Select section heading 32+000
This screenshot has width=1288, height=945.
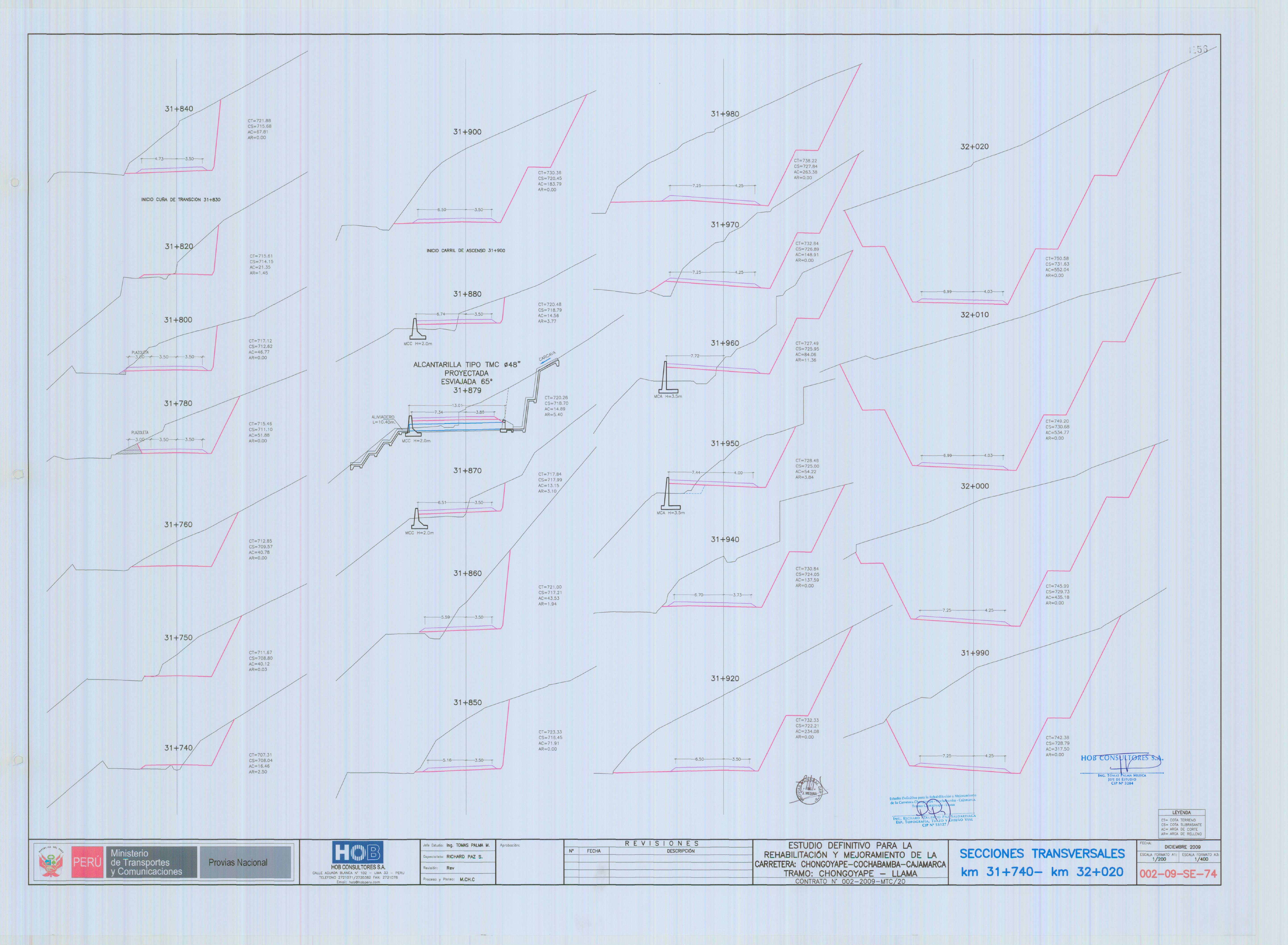click(x=974, y=486)
